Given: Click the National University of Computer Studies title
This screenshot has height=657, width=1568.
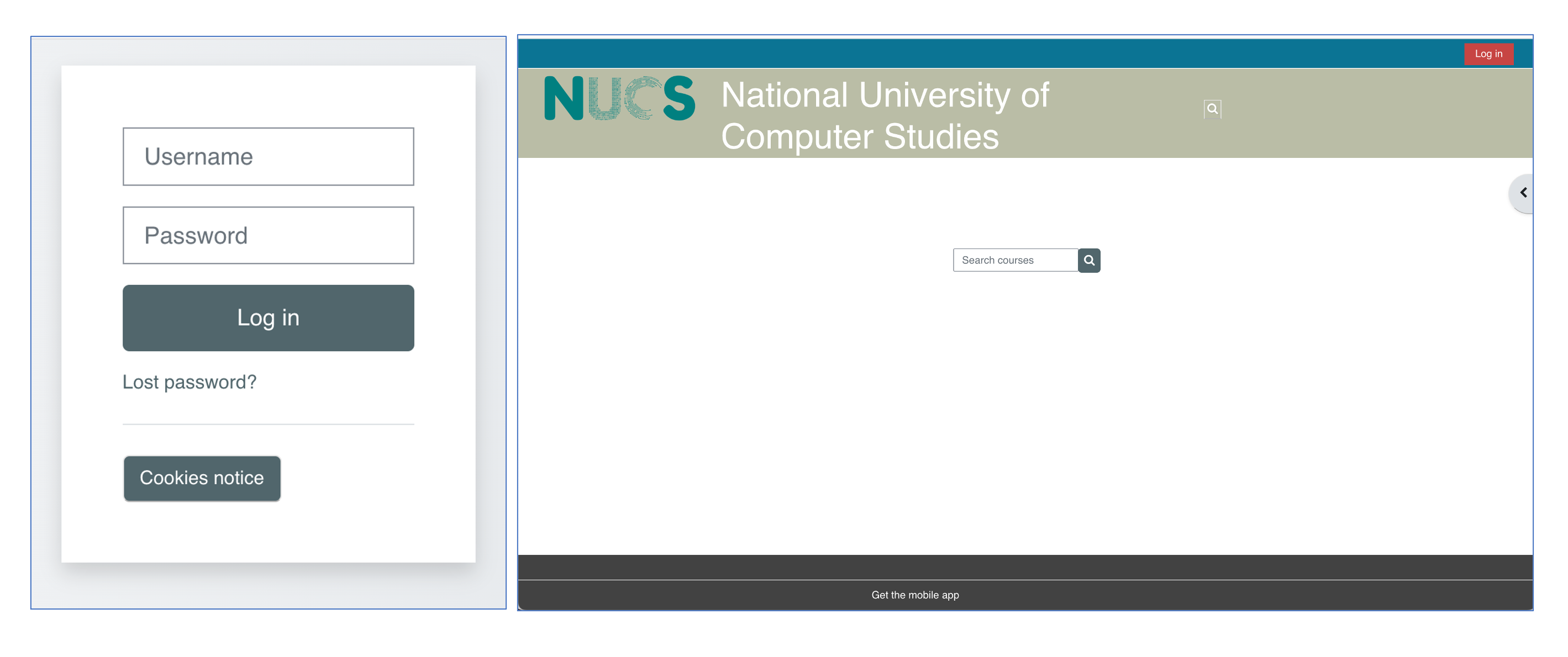Looking at the screenshot, I should 885,115.
